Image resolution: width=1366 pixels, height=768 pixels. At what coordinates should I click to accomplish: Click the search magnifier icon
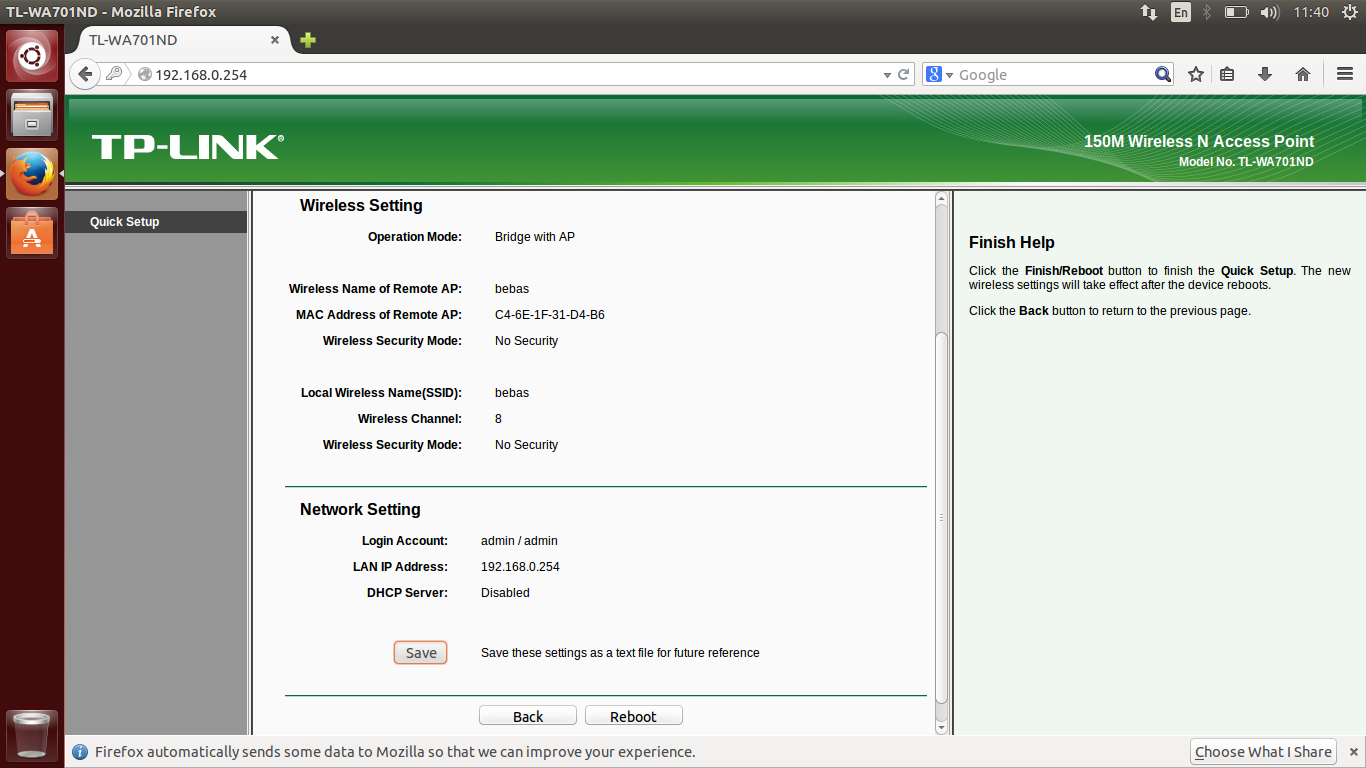coord(1162,74)
